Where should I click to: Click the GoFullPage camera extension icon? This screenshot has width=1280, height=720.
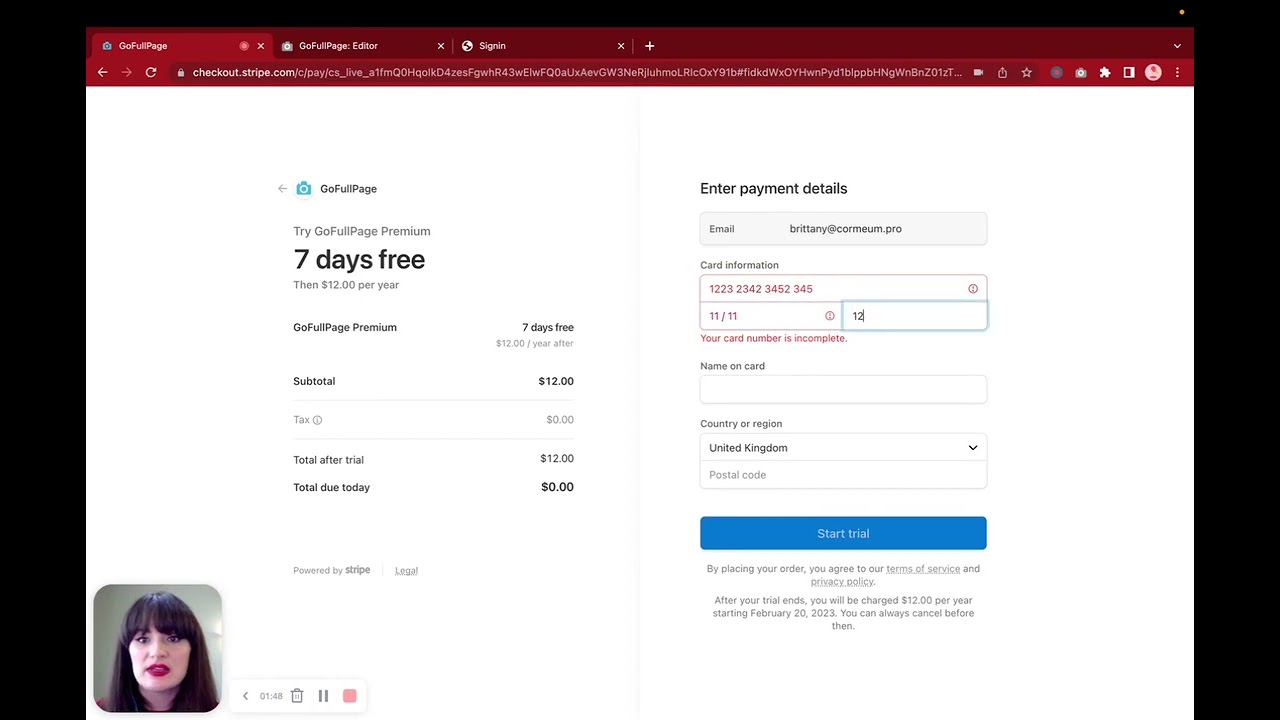(x=1081, y=72)
